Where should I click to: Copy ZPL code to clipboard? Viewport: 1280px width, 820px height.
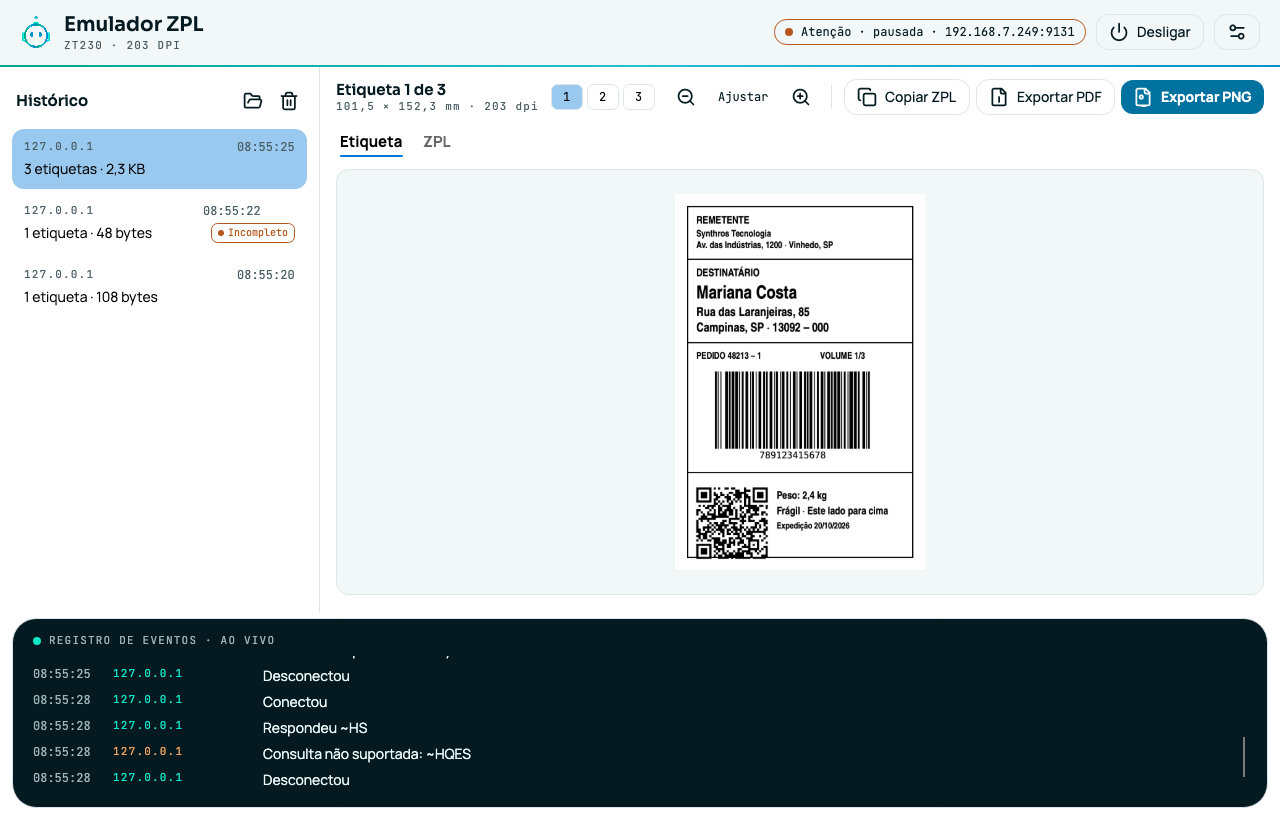click(x=907, y=97)
